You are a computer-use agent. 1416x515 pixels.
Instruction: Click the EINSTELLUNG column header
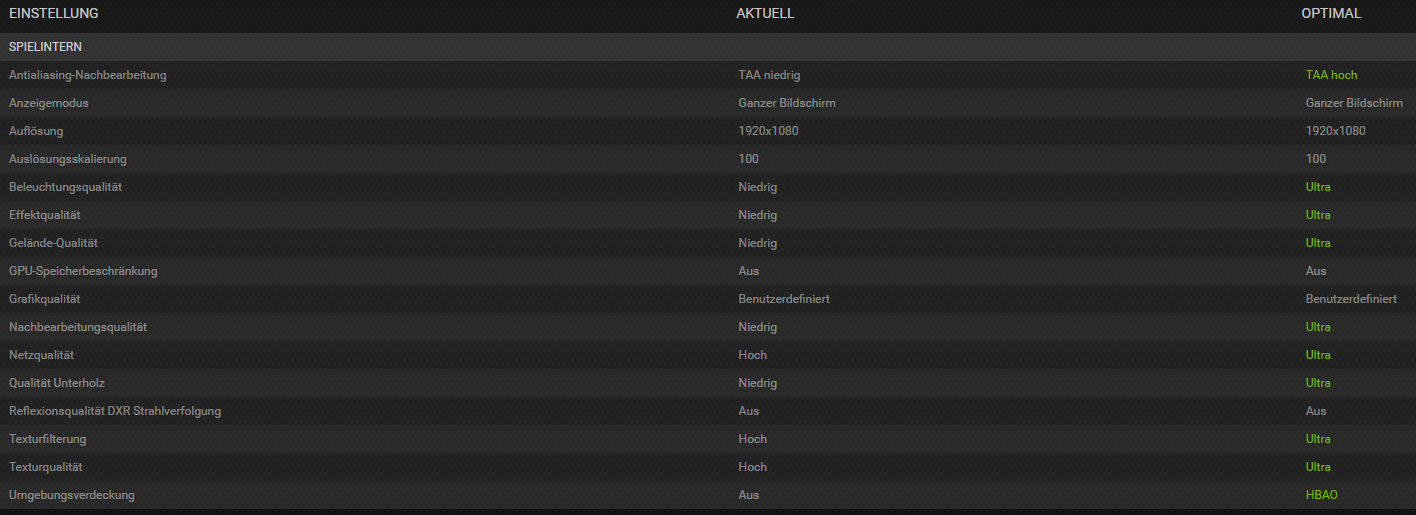(x=54, y=14)
